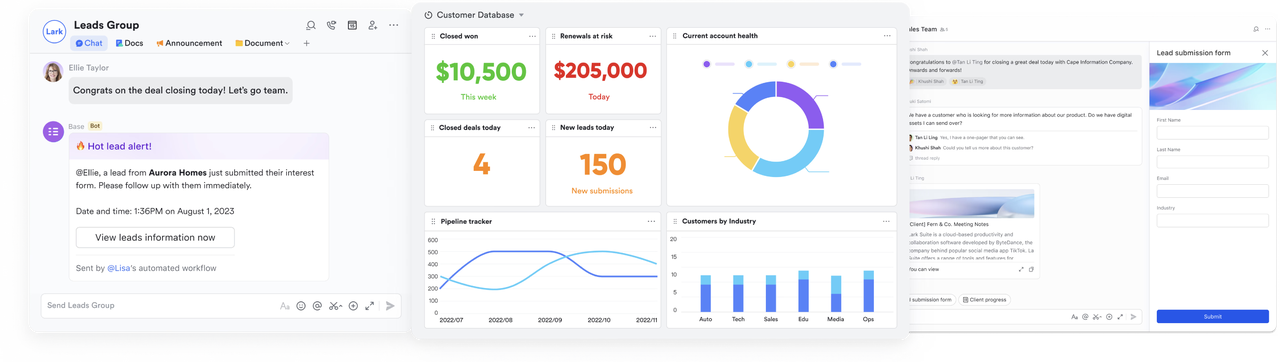Image resolution: width=1280 pixels, height=362 pixels.
Task: Expand the Leads Group message editor
Action: point(369,306)
